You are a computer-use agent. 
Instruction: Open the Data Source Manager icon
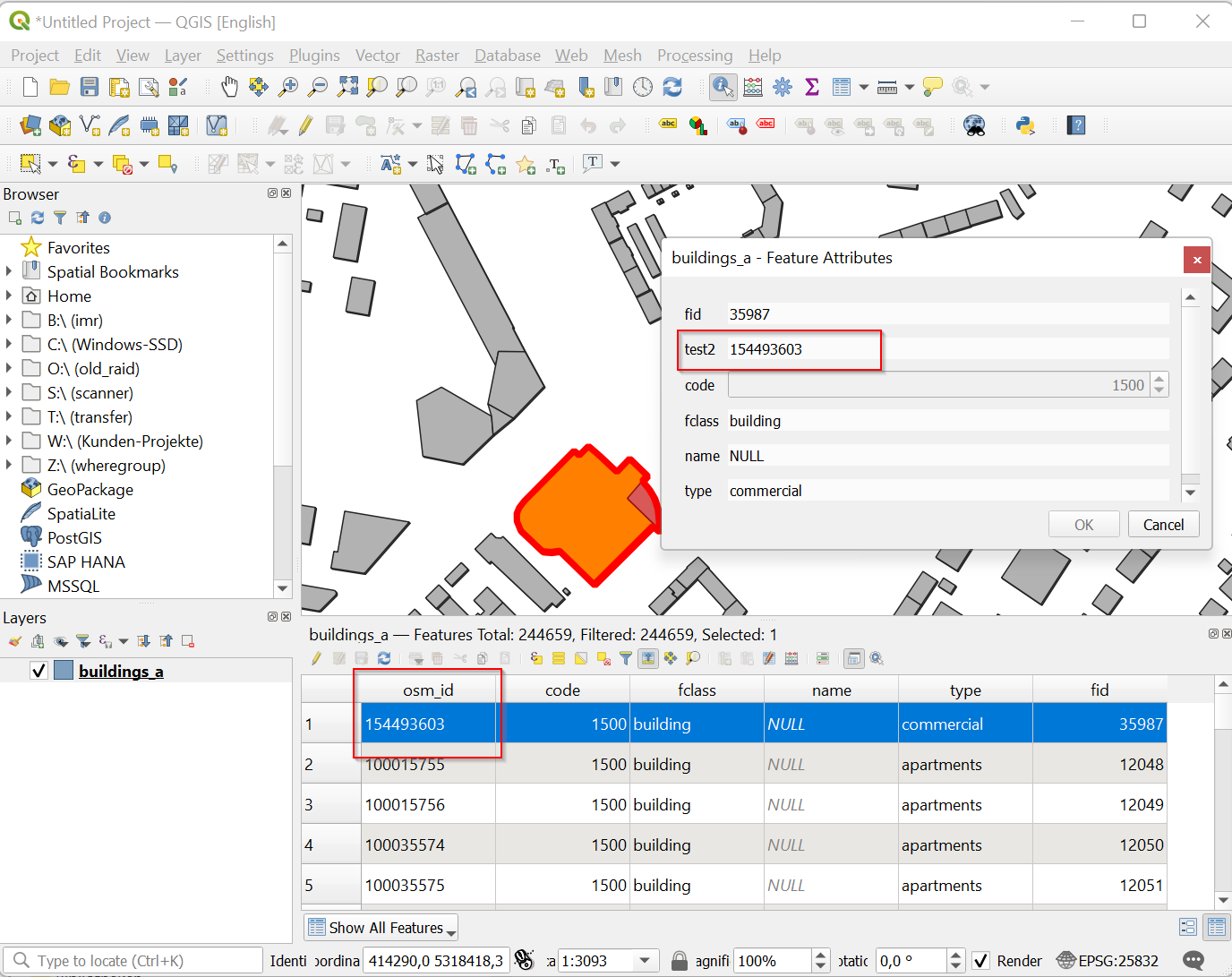(30, 125)
